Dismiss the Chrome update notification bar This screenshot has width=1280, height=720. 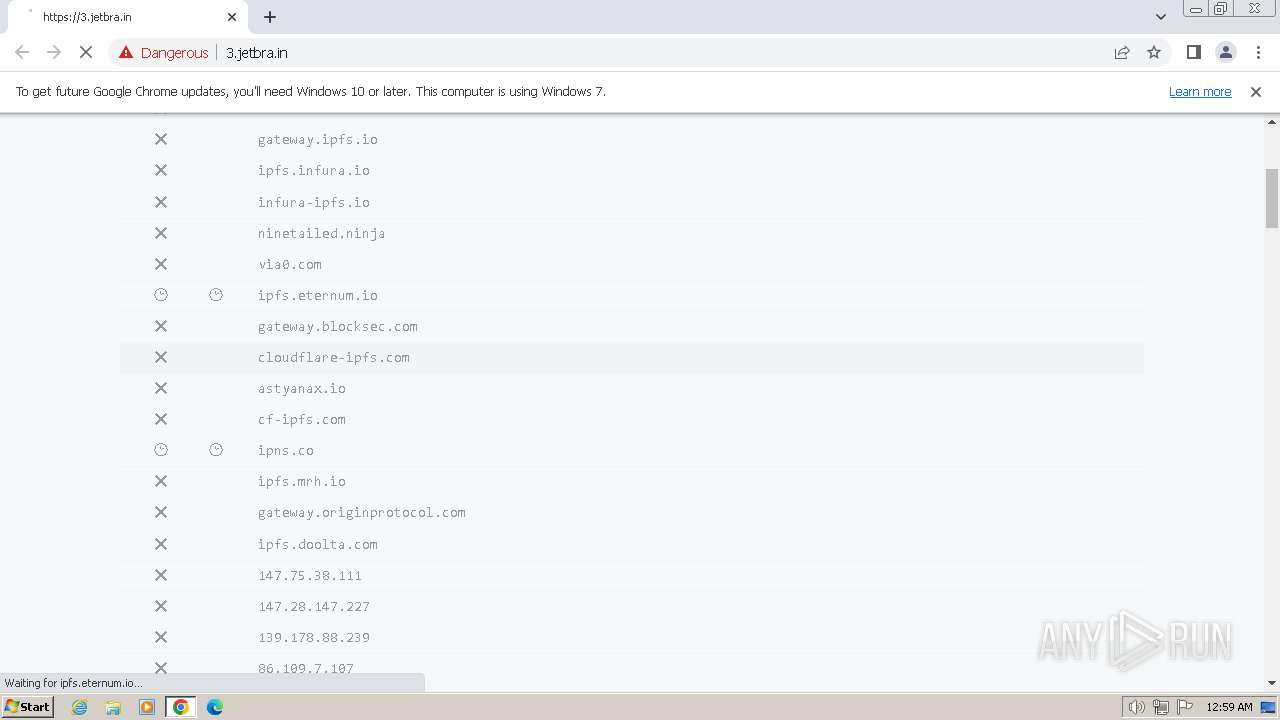pyautogui.click(x=1256, y=91)
